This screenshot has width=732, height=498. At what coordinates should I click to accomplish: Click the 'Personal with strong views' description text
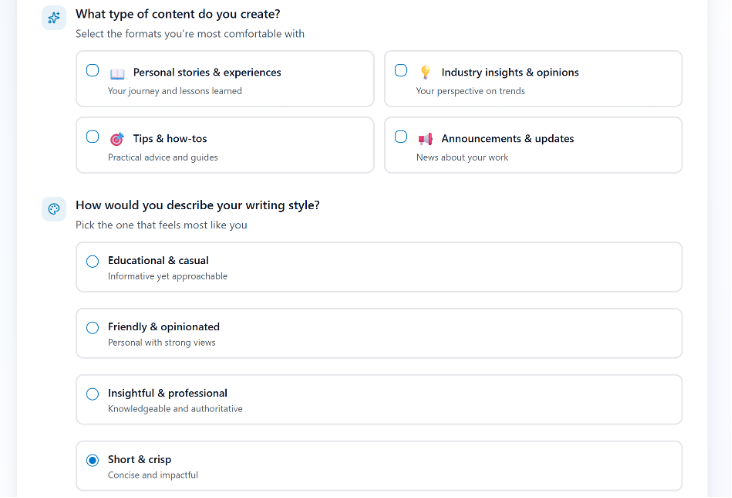(x=161, y=343)
